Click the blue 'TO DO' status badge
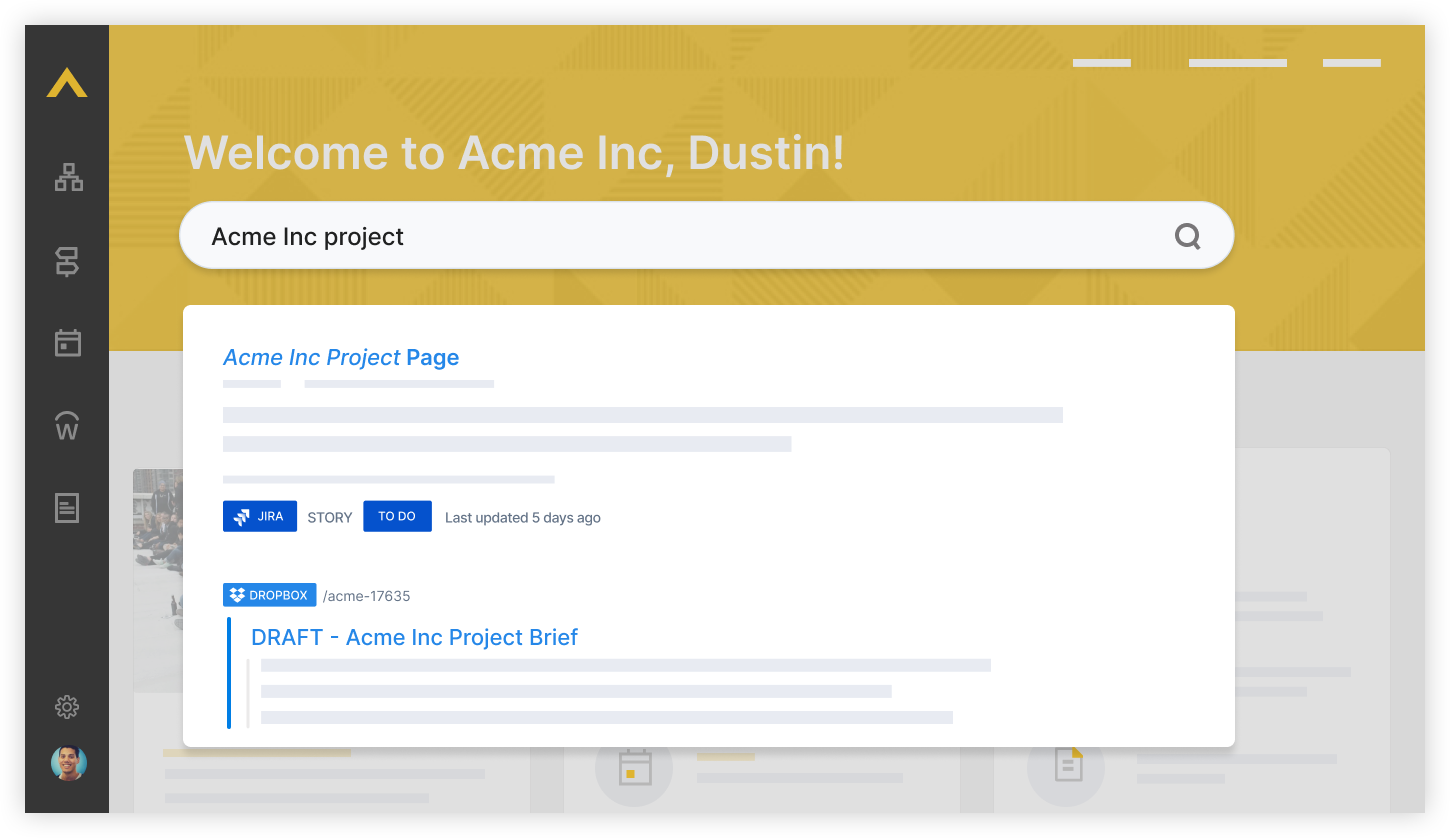 point(397,517)
